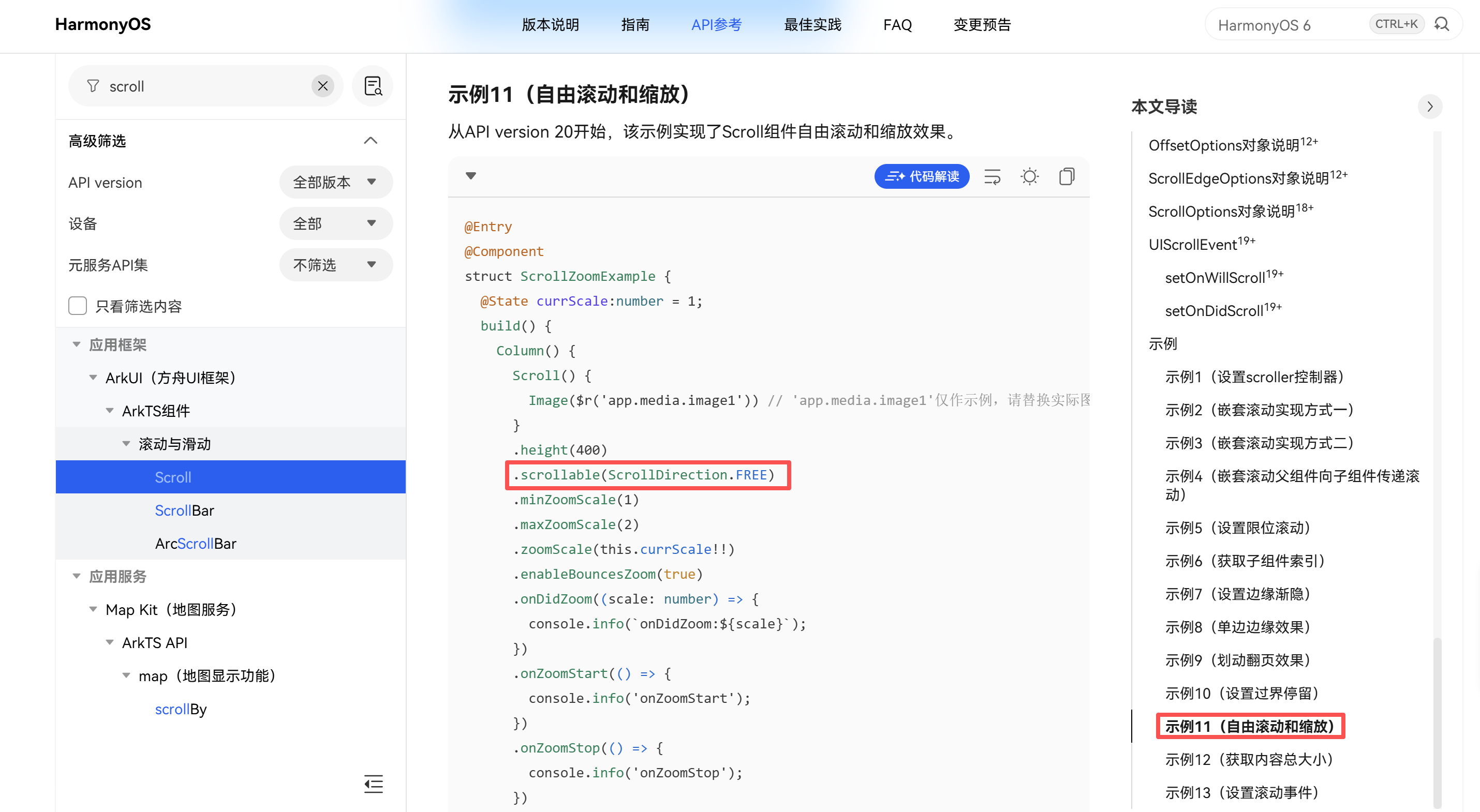The image size is (1480, 812).
Task: Jump to setOnDidScroll section
Action: [x=1223, y=310]
